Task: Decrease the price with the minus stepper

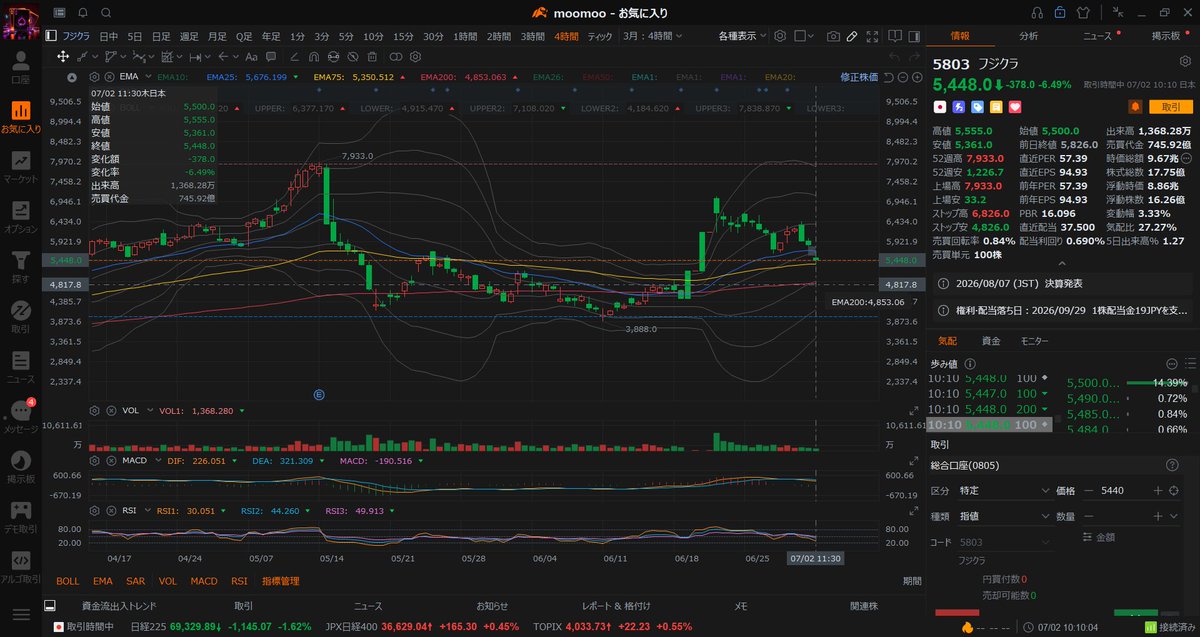Action: [x=1088, y=491]
